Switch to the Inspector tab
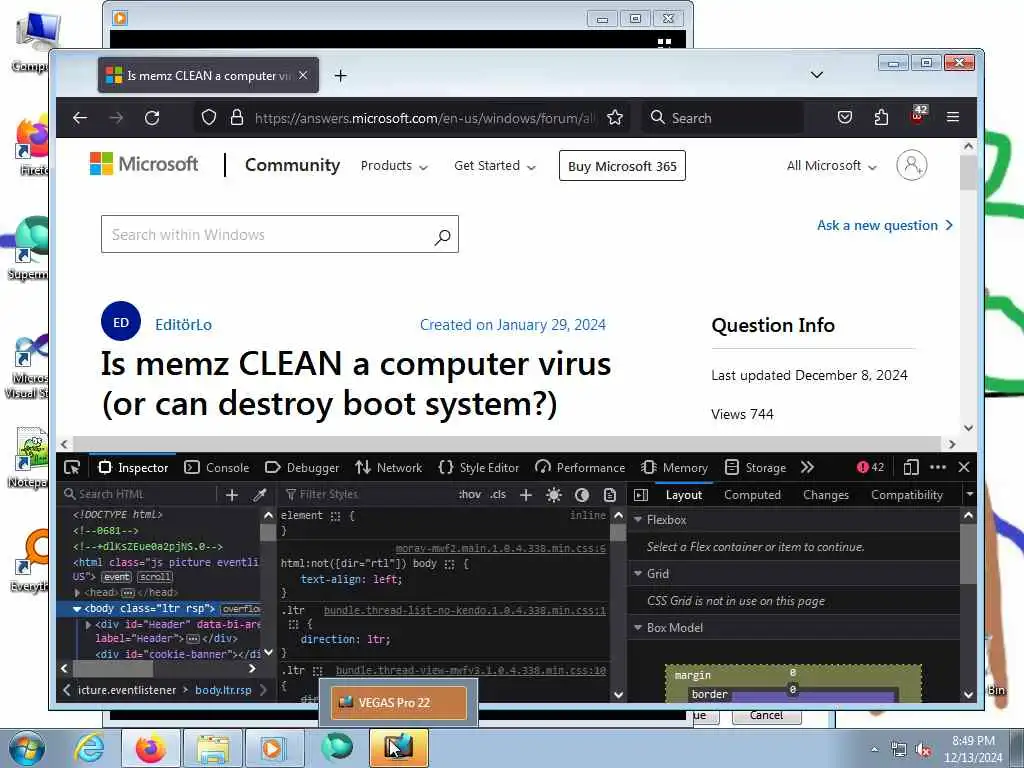This screenshot has width=1024, height=768. tap(133, 468)
